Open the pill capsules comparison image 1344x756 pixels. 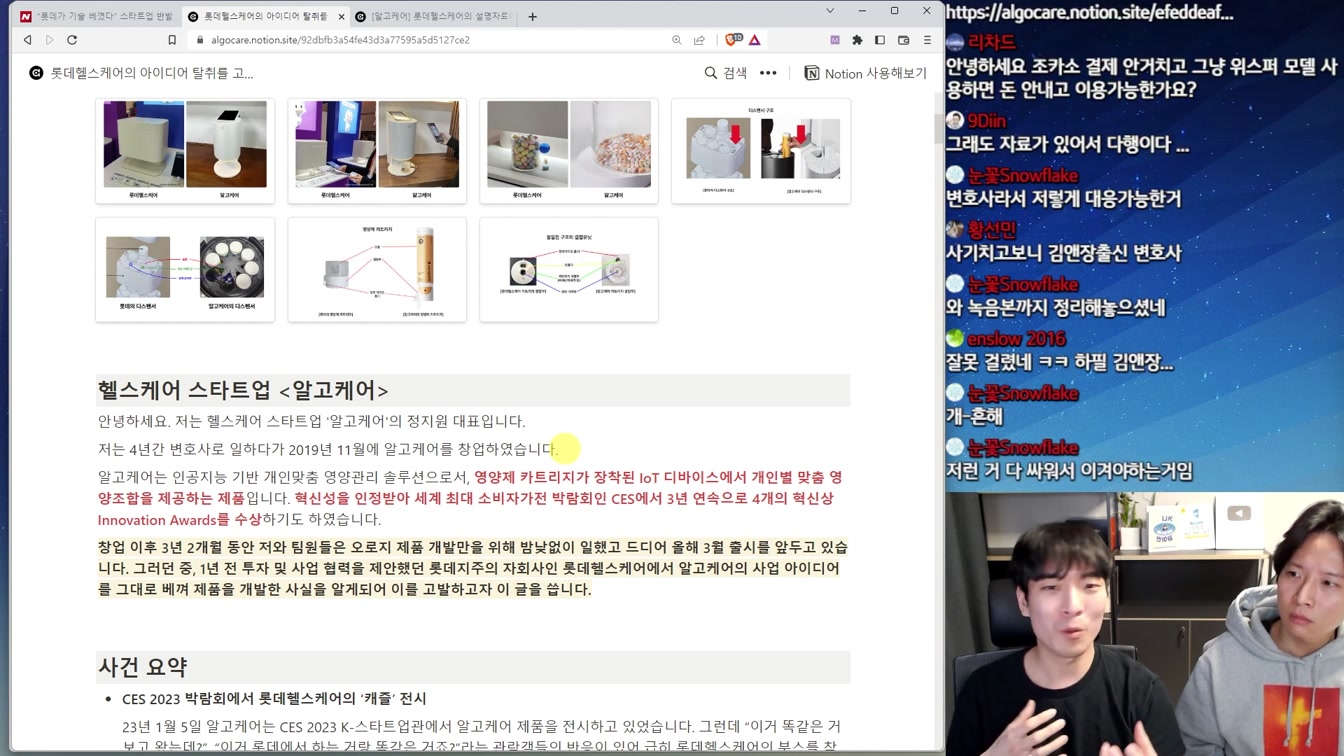[x=569, y=151]
